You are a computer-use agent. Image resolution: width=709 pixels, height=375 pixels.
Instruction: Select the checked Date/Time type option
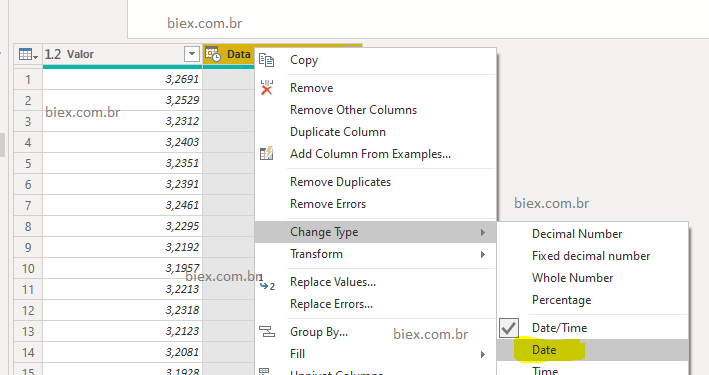pos(593,328)
